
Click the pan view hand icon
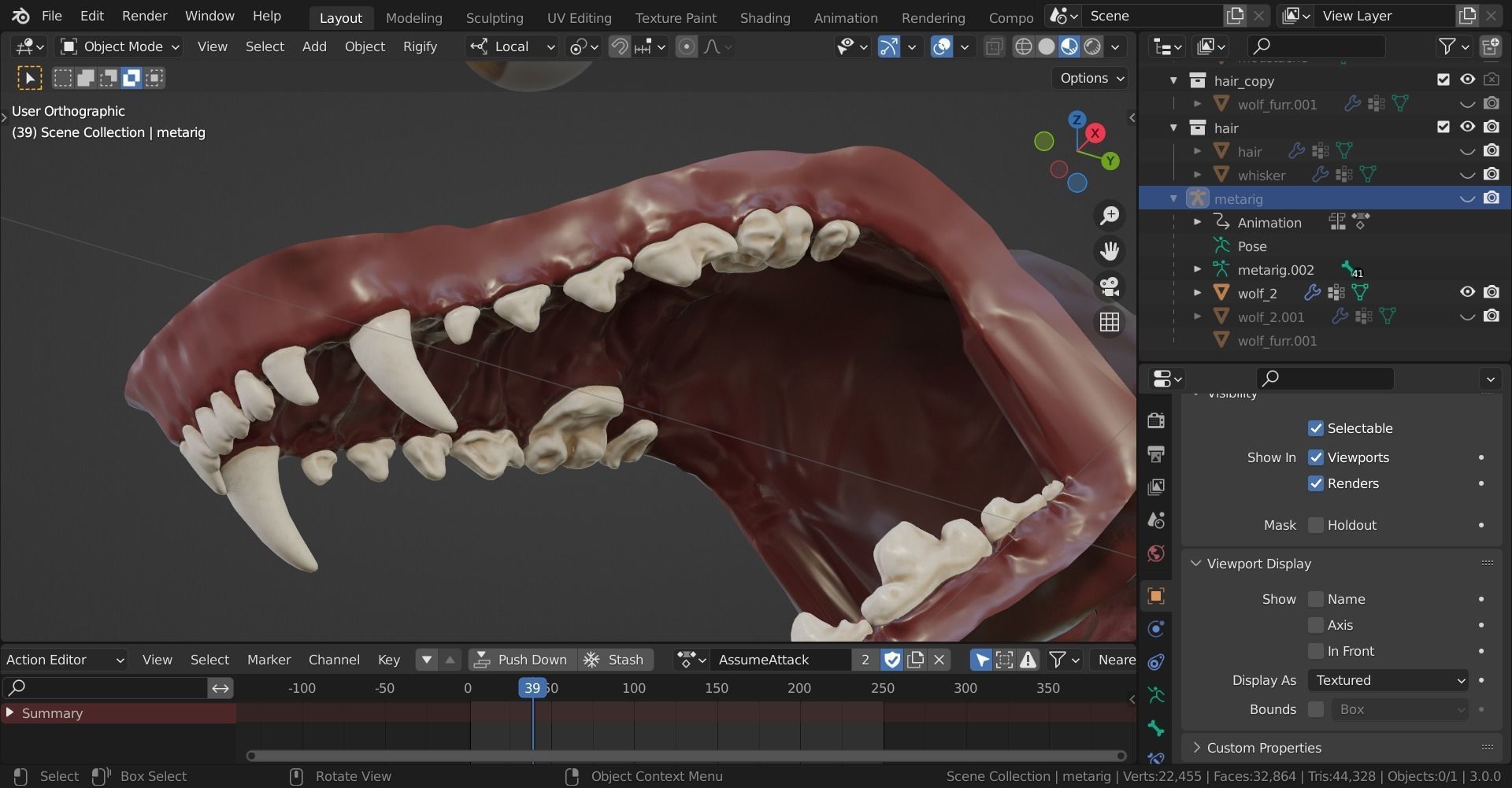tap(1110, 251)
